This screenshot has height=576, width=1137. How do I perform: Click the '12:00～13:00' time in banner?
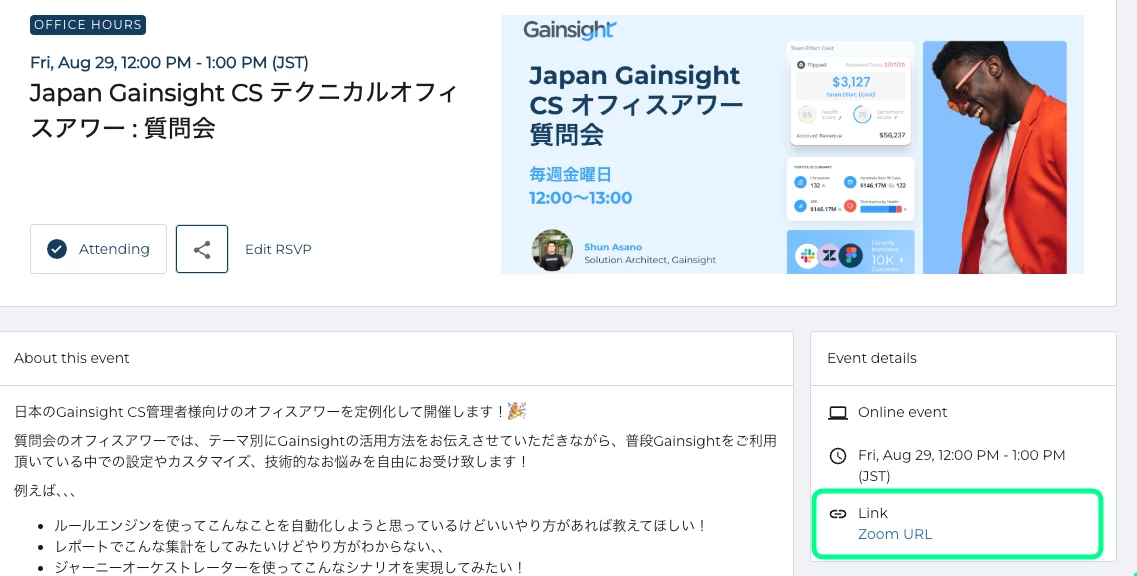580,198
